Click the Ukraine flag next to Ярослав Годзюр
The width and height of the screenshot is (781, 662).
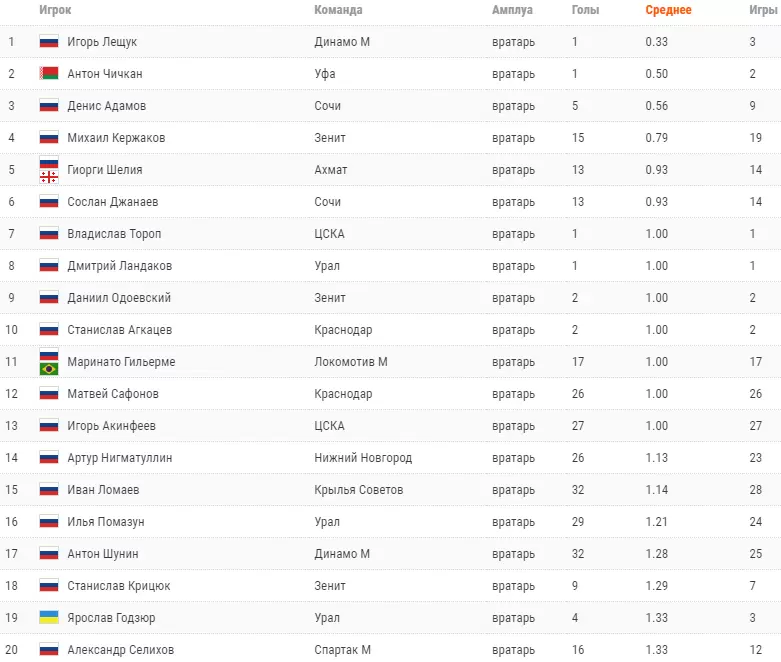(x=49, y=618)
